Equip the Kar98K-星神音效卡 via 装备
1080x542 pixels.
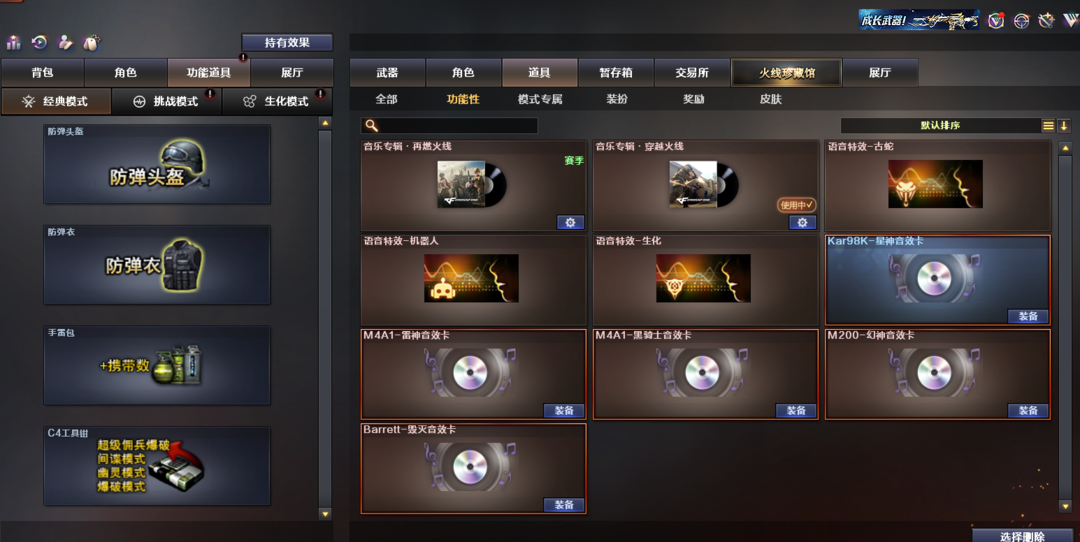1028,316
